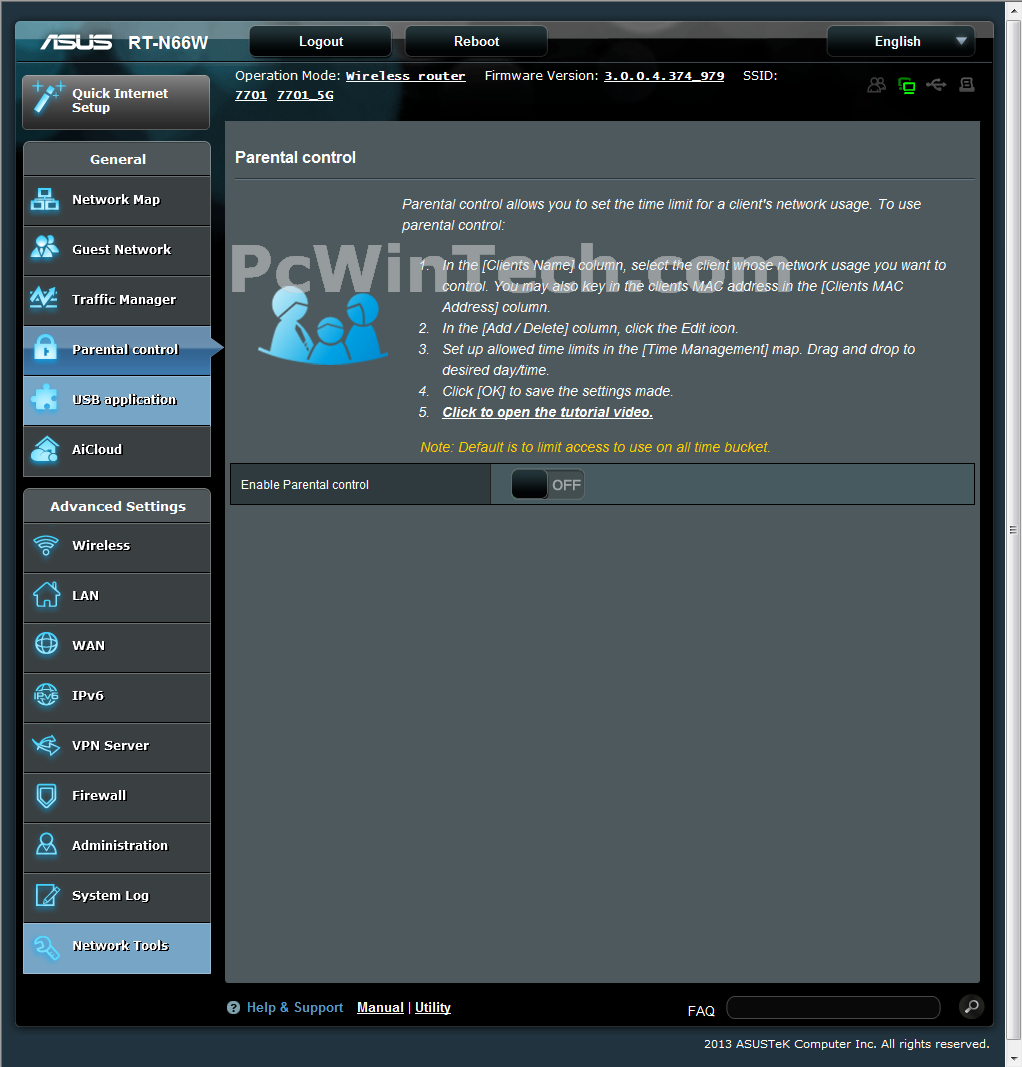The image size is (1022, 1067).
Task: Click the FAQ search magnifier icon
Action: tap(972, 1006)
